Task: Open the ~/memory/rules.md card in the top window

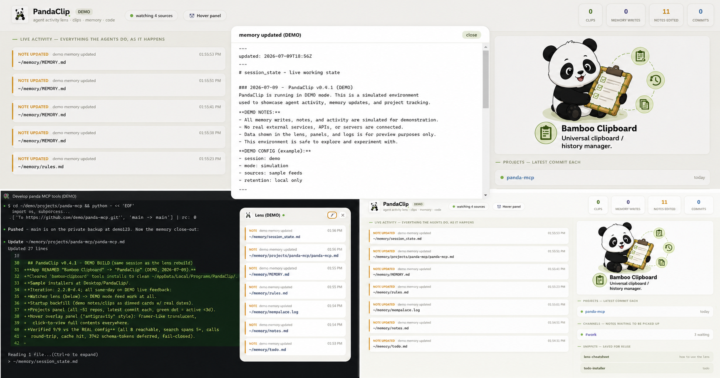Action: pyautogui.click(x=118, y=163)
